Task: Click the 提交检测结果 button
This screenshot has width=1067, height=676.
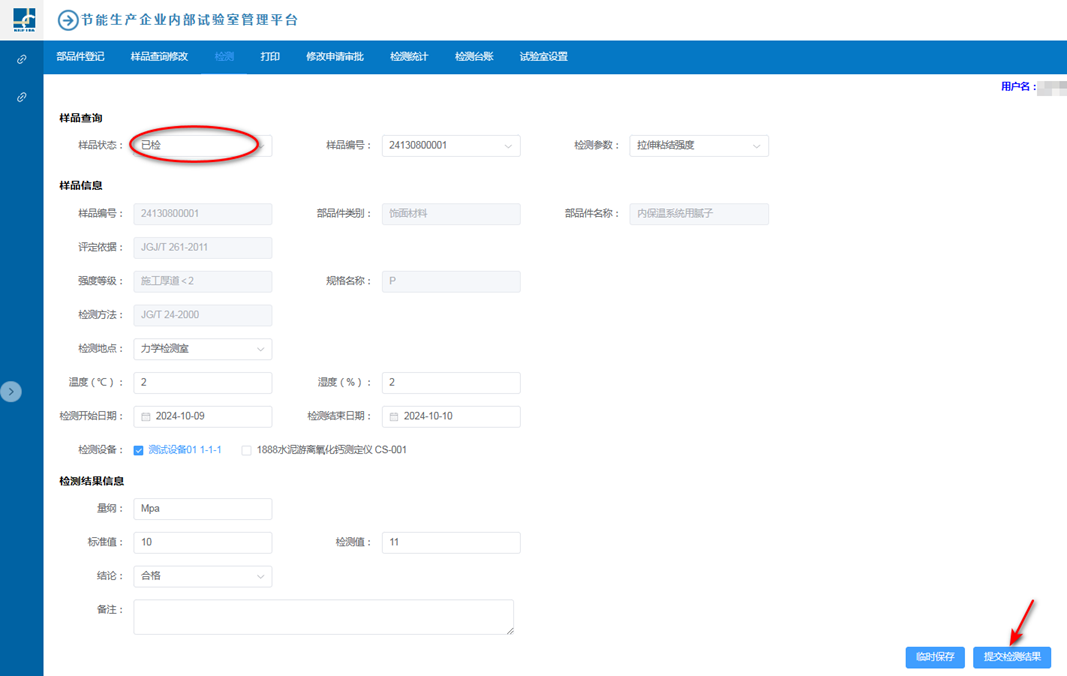Action: coord(1011,657)
